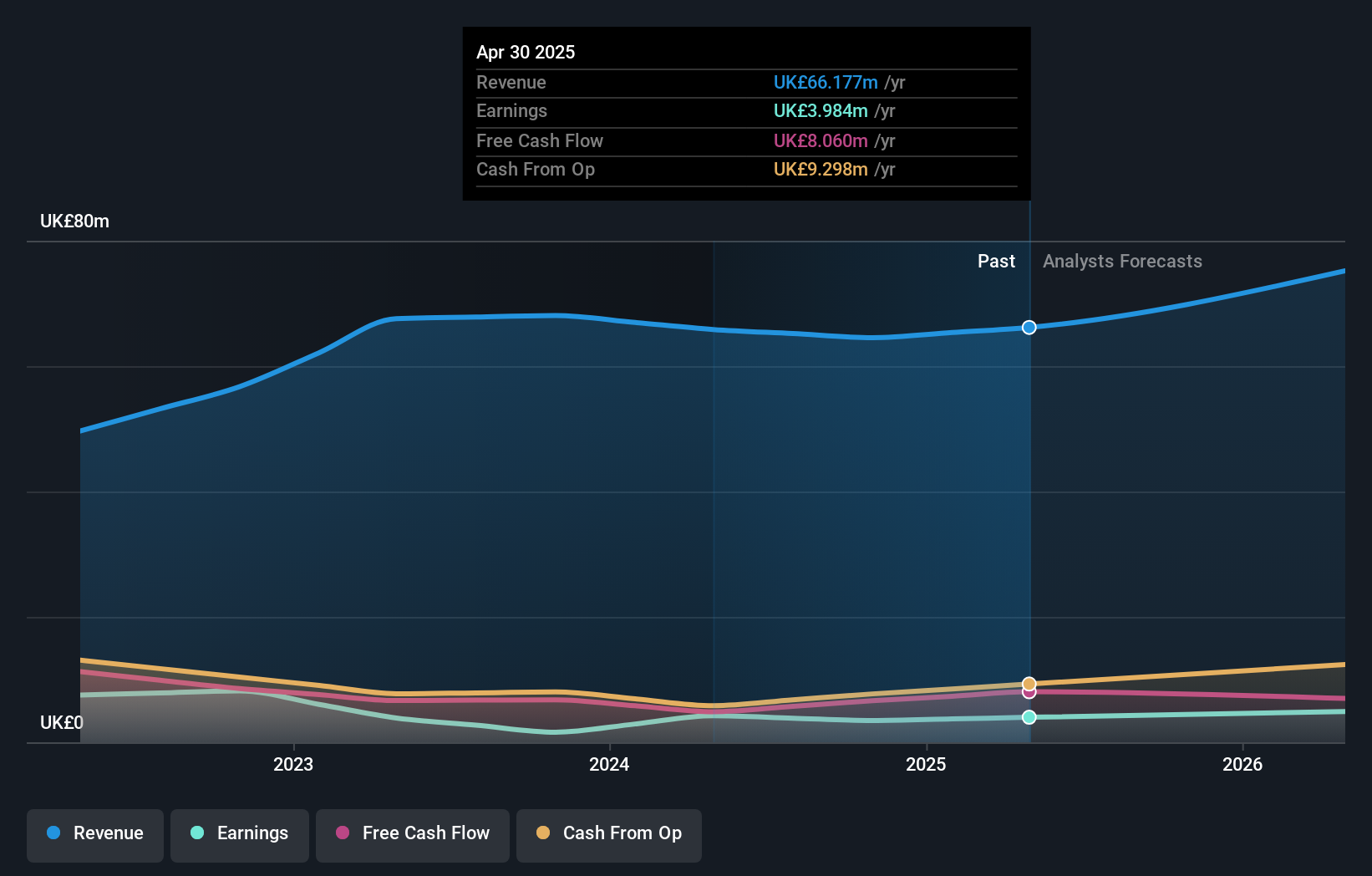This screenshot has height=876, width=1372.
Task: Click the teal Earnings legend dot icon
Action: (196, 833)
